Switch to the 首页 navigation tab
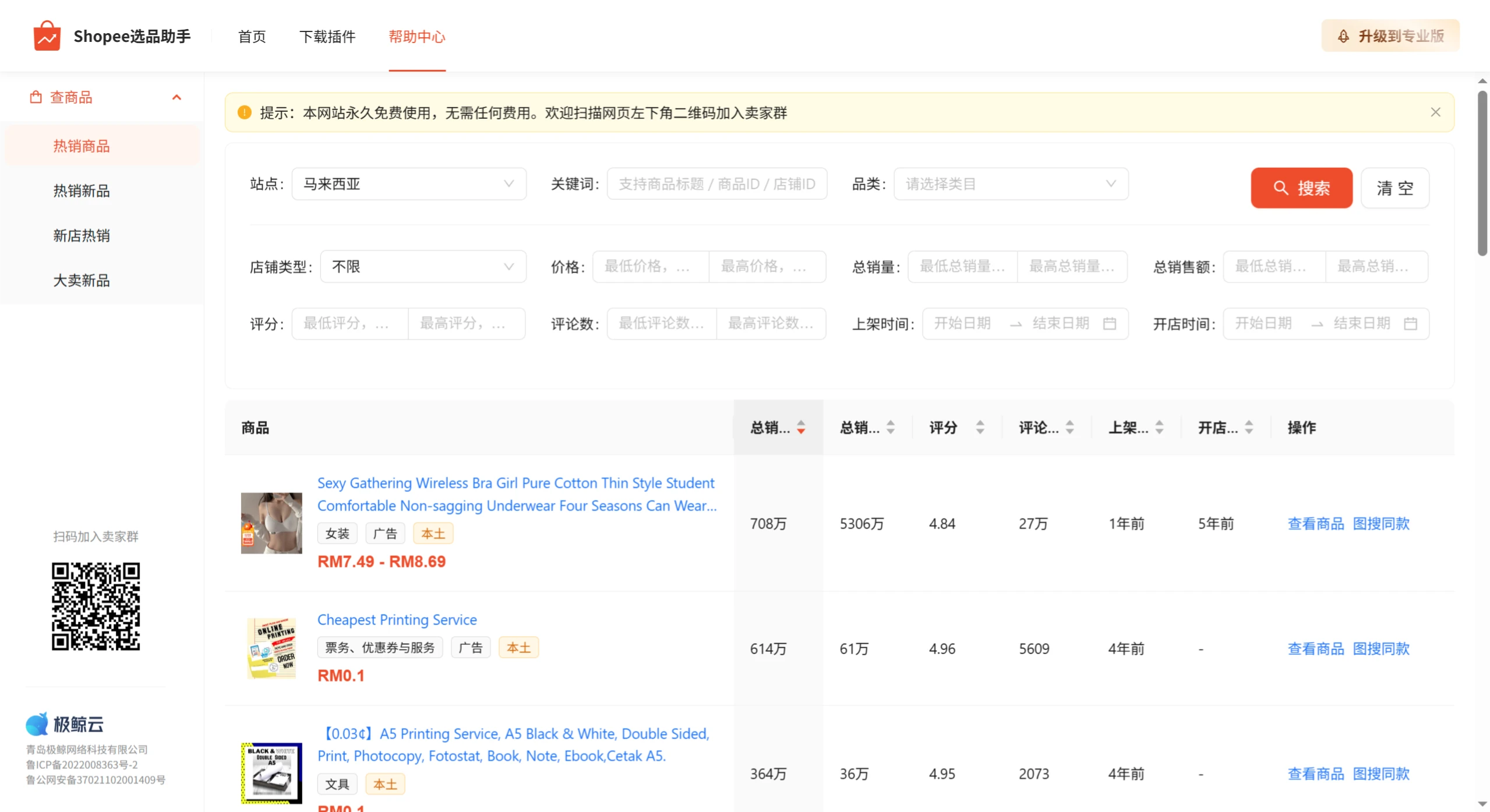The image size is (1490, 812). (251, 36)
